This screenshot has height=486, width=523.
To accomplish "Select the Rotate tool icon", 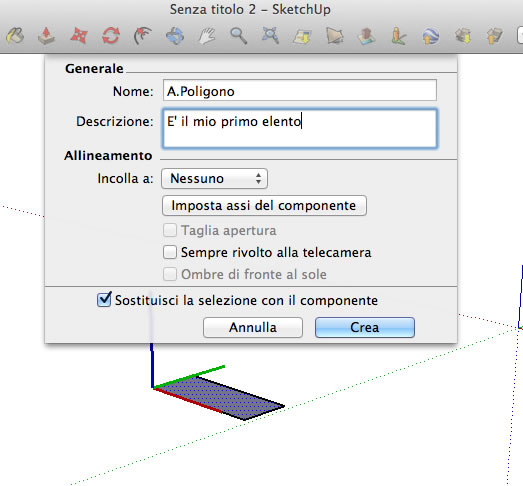I will (111, 36).
